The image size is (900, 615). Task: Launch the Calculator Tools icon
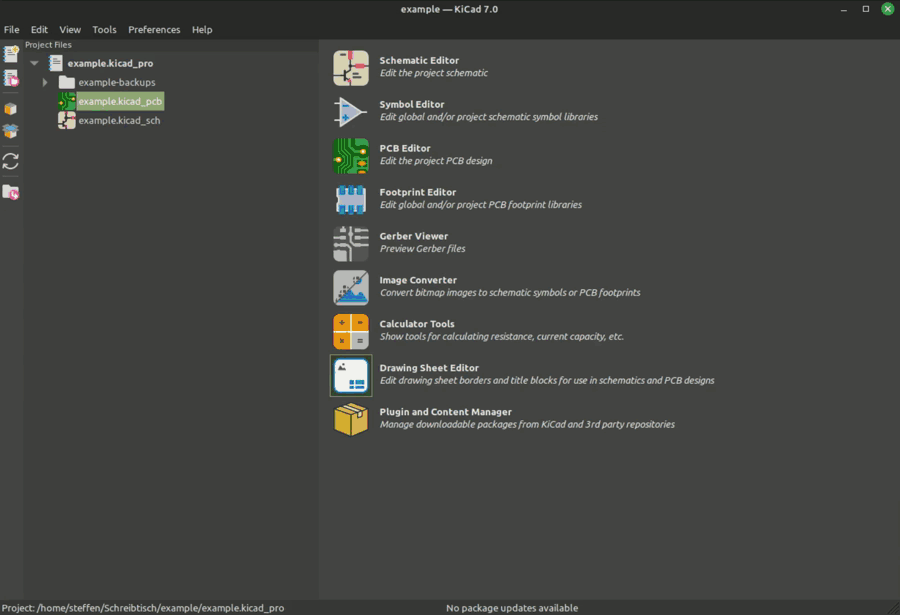click(351, 331)
